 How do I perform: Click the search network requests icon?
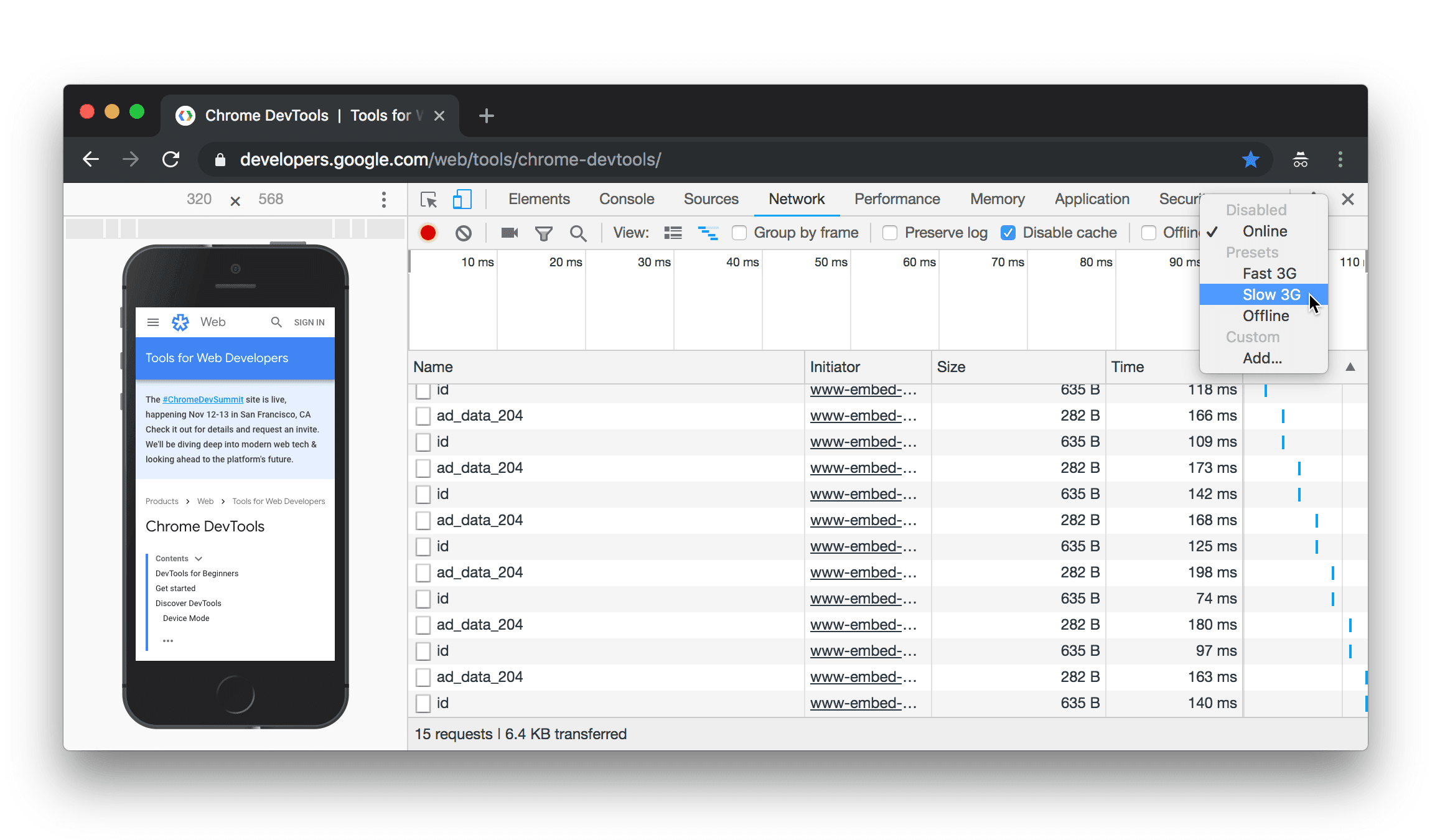pyautogui.click(x=578, y=232)
